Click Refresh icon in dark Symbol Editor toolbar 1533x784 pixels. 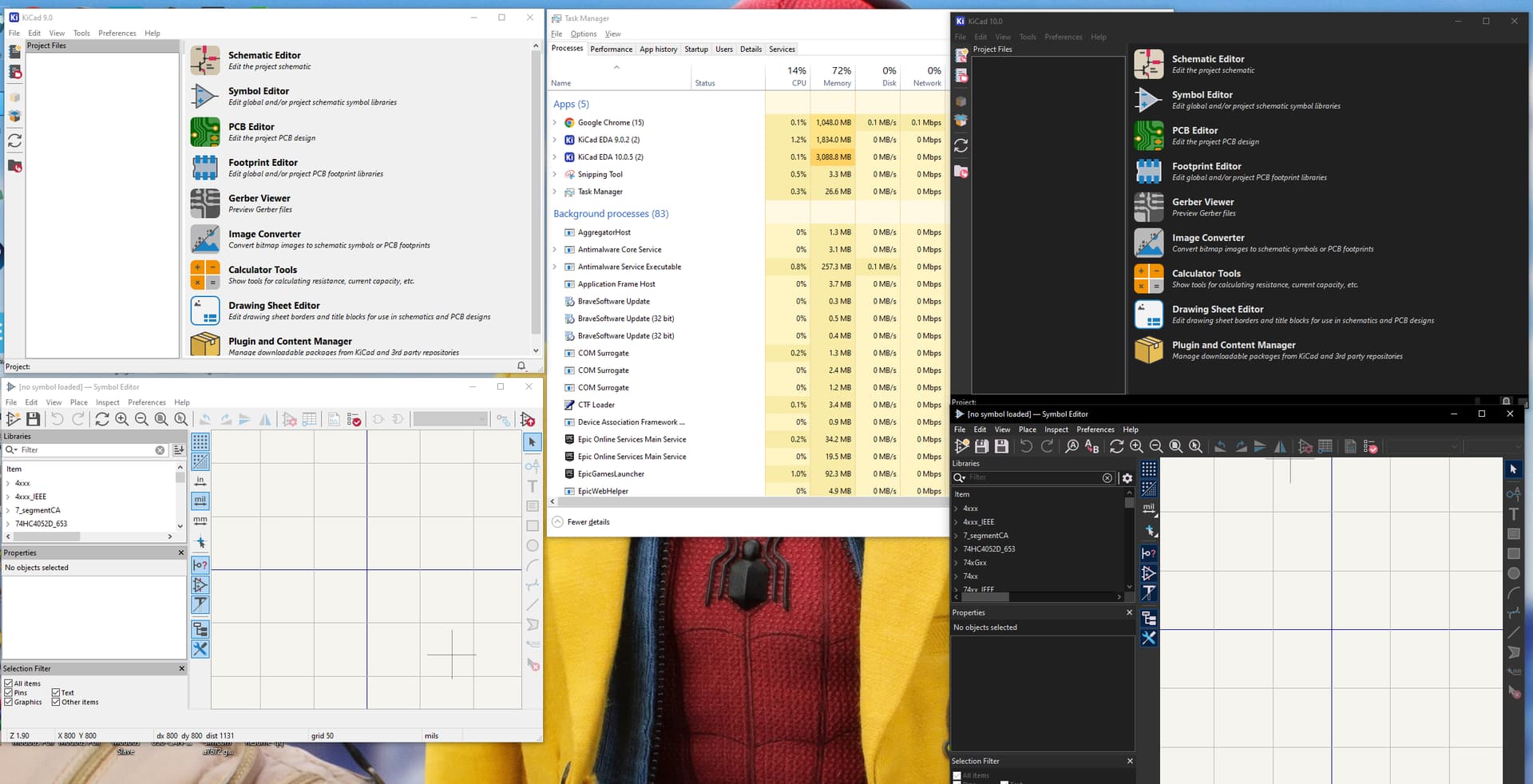(1116, 446)
